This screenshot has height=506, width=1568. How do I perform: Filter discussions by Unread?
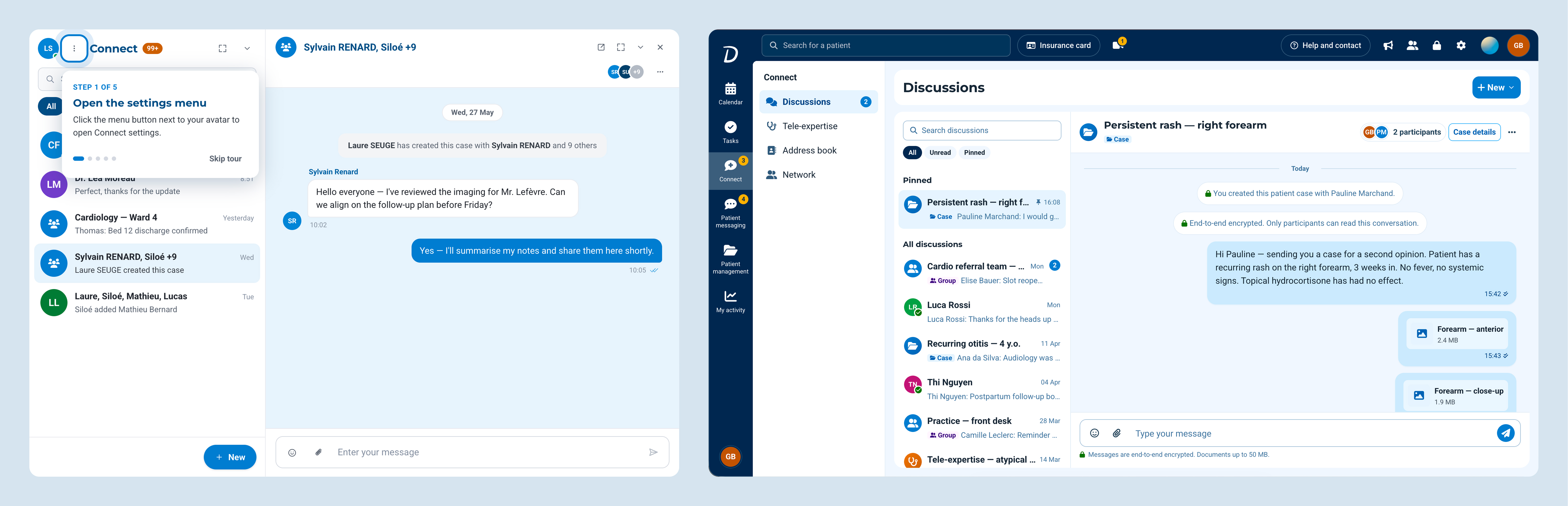pos(940,153)
